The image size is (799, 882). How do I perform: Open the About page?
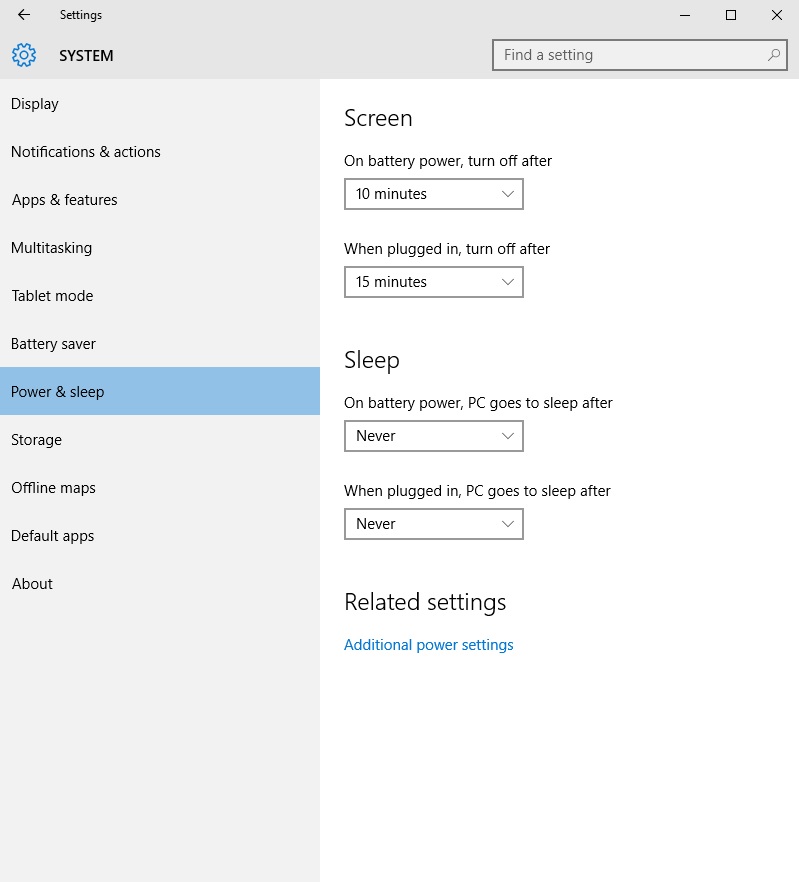(160, 583)
